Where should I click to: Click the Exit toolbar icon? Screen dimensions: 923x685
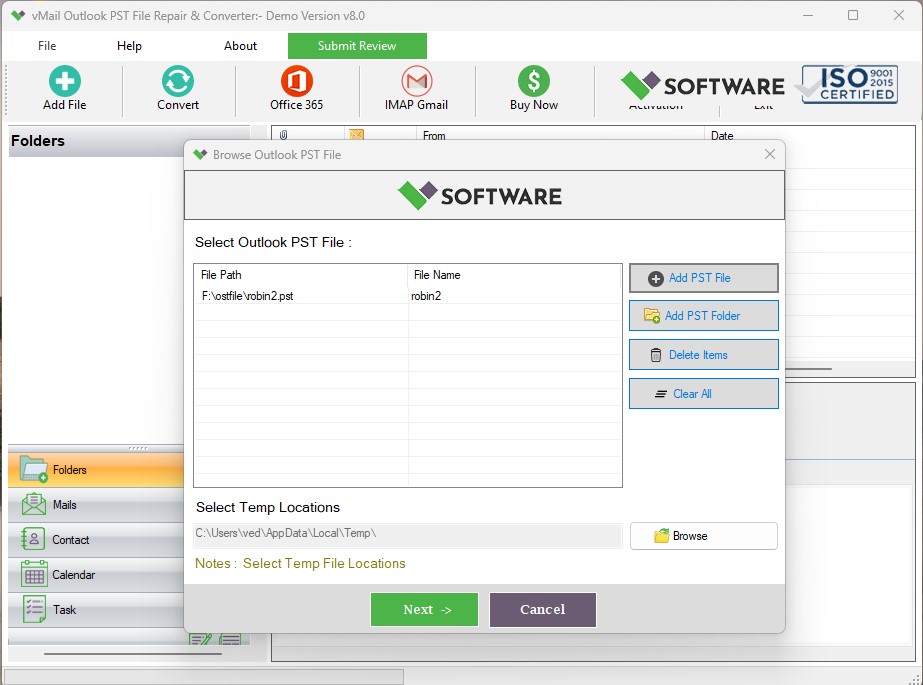click(x=763, y=95)
